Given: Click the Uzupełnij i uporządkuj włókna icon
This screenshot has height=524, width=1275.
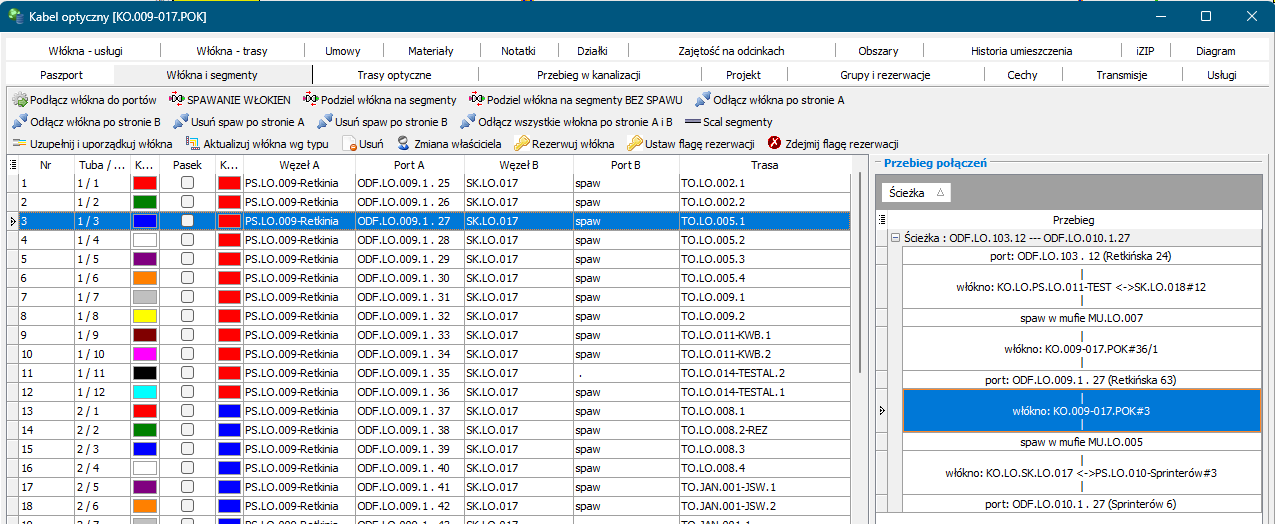Looking at the screenshot, I should [20, 144].
